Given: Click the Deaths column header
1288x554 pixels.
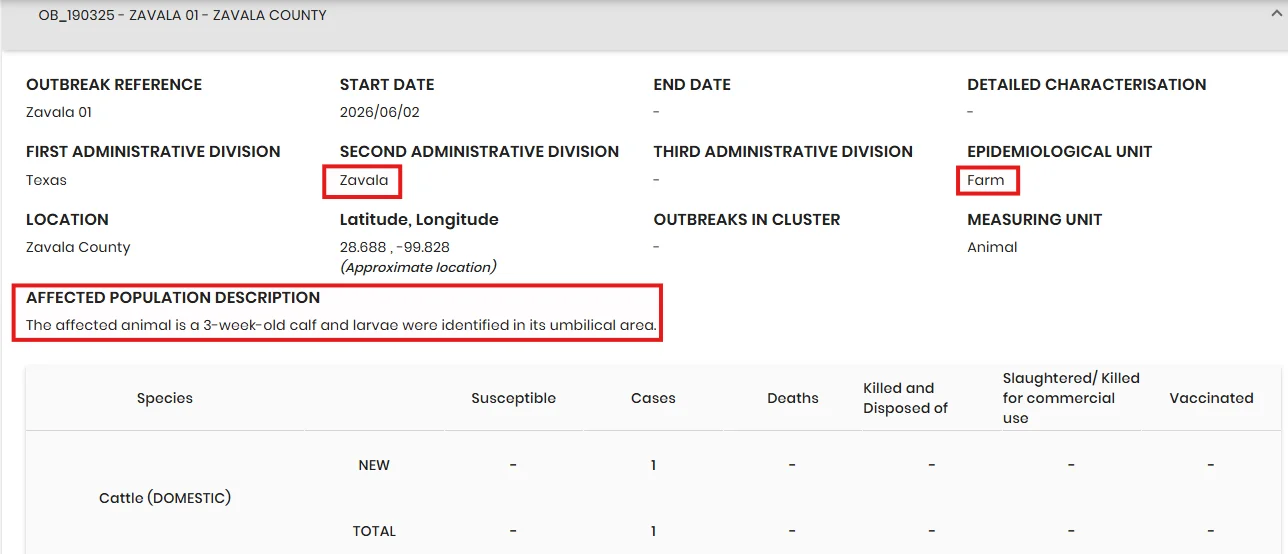Looking at the screenshot, I should tap(793, 398).
